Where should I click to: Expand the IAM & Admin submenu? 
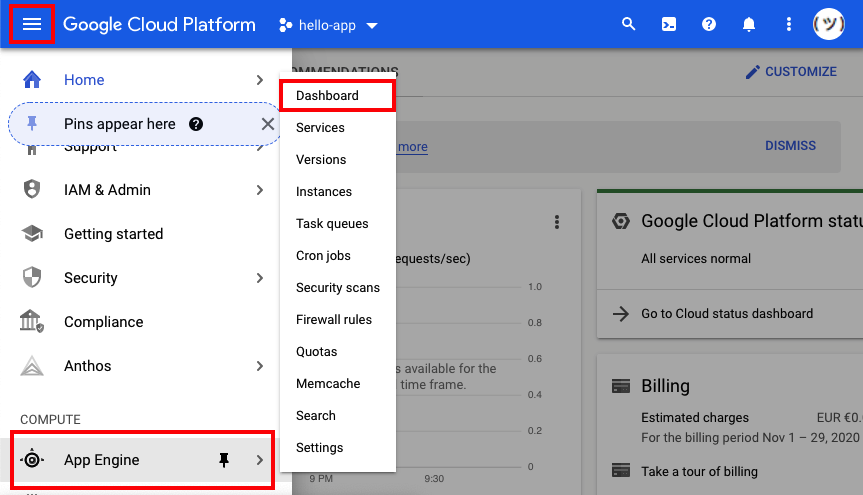(x=260, y=190)
